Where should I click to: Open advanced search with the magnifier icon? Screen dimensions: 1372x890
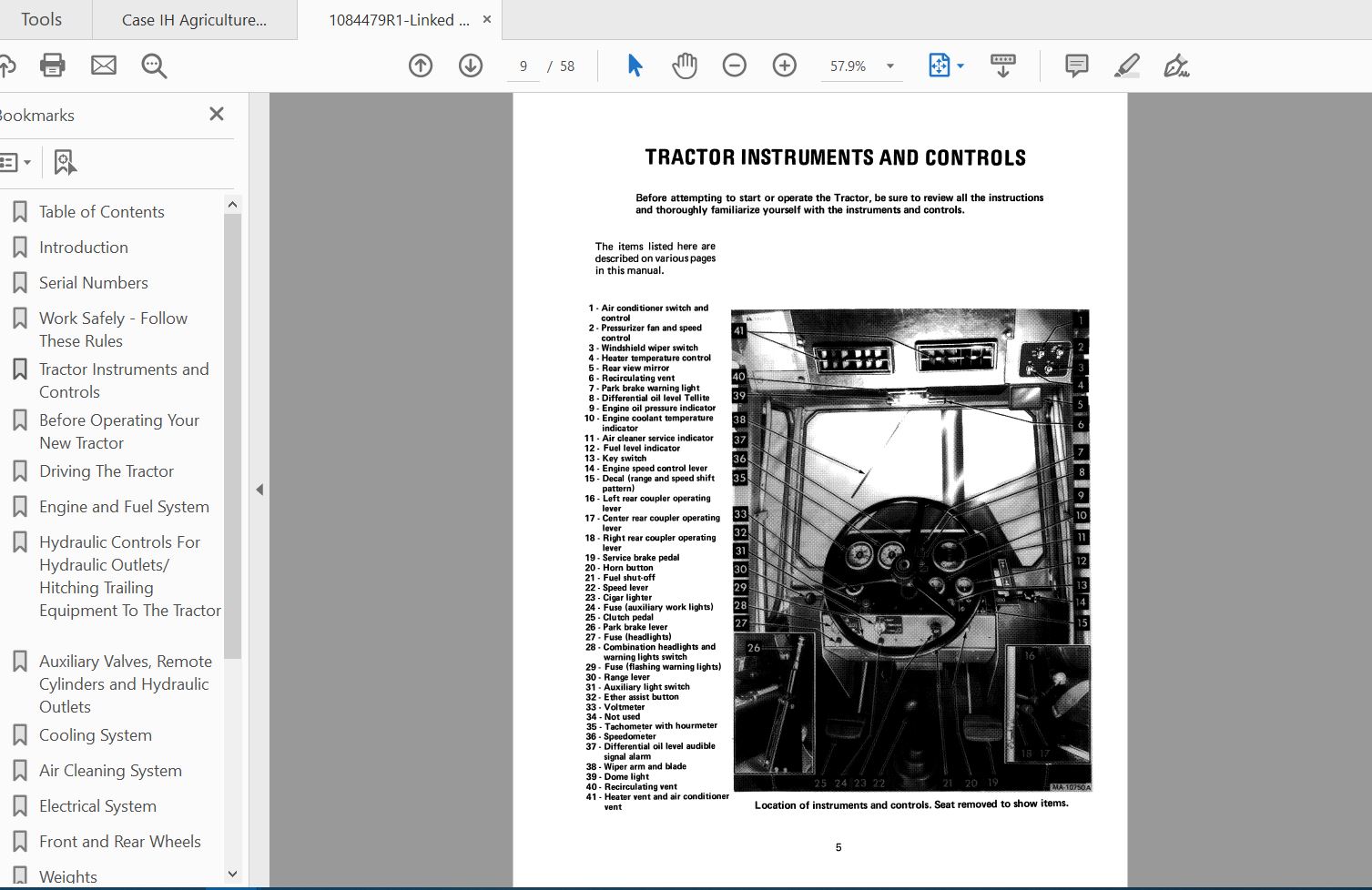(x=154, y=66)
